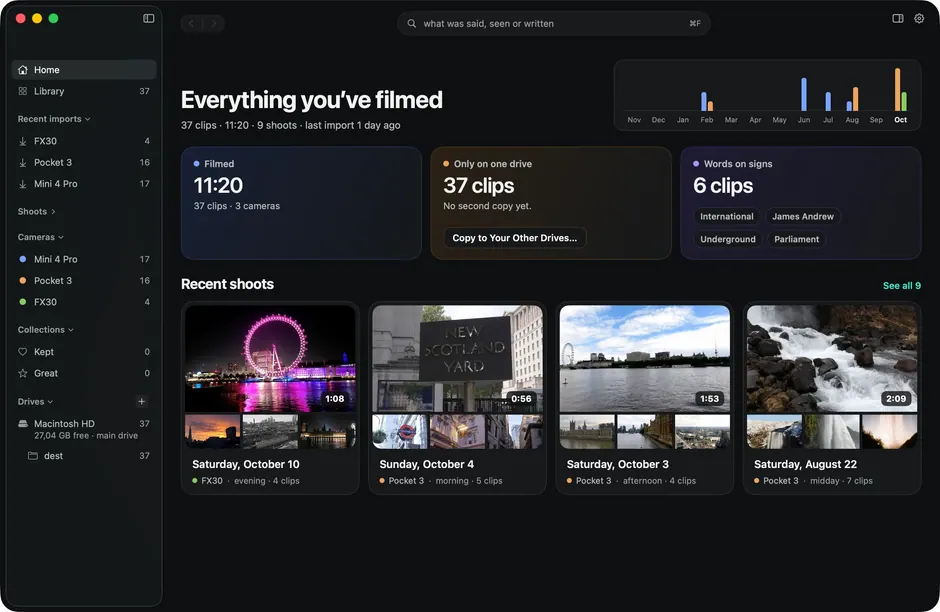Select the Underground sign tag

coord(728,239)
